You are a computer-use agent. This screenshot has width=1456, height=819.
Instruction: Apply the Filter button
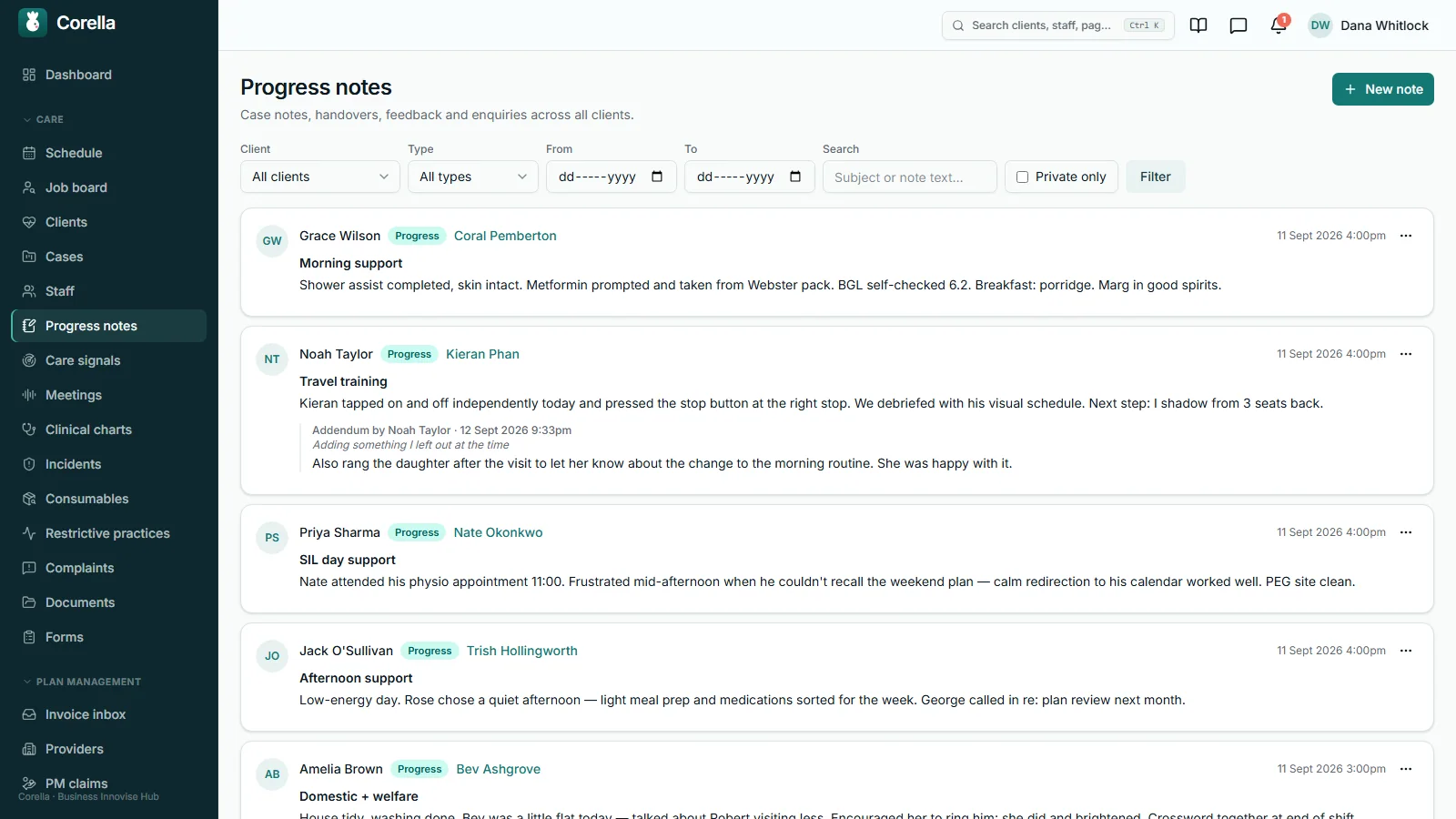click(1156, 177)
